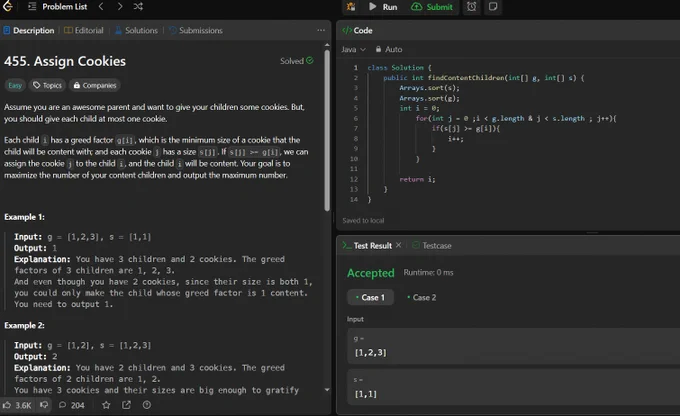Screen dimensions: 680x416
Task: Click the int i = 0; code line
Action: click(x=419, y=108)
